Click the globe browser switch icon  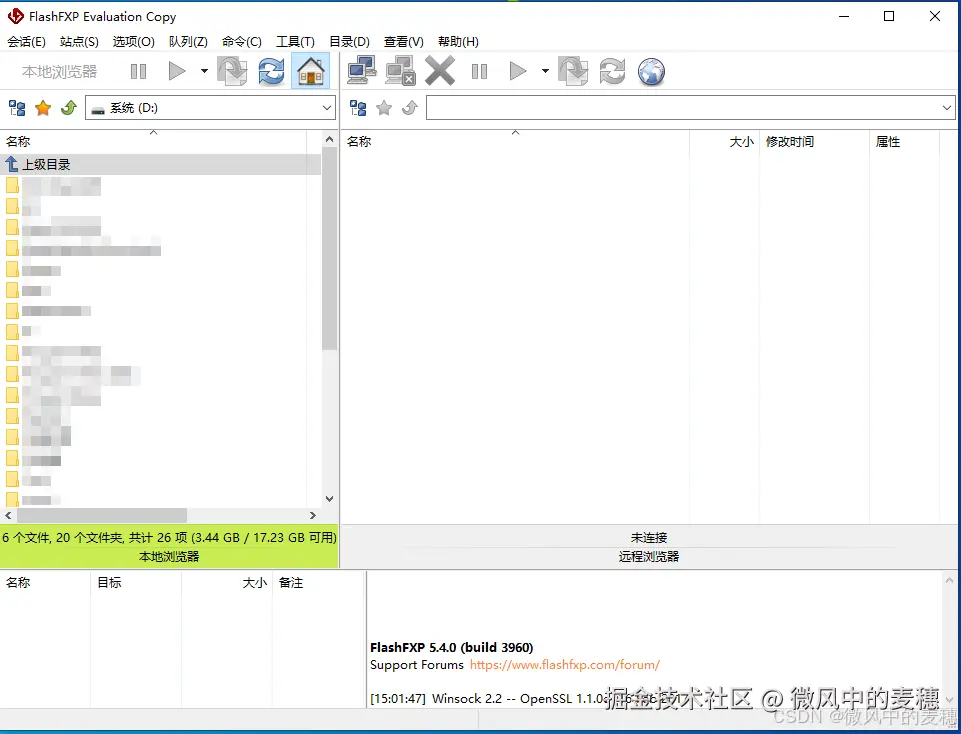(651, 71)
